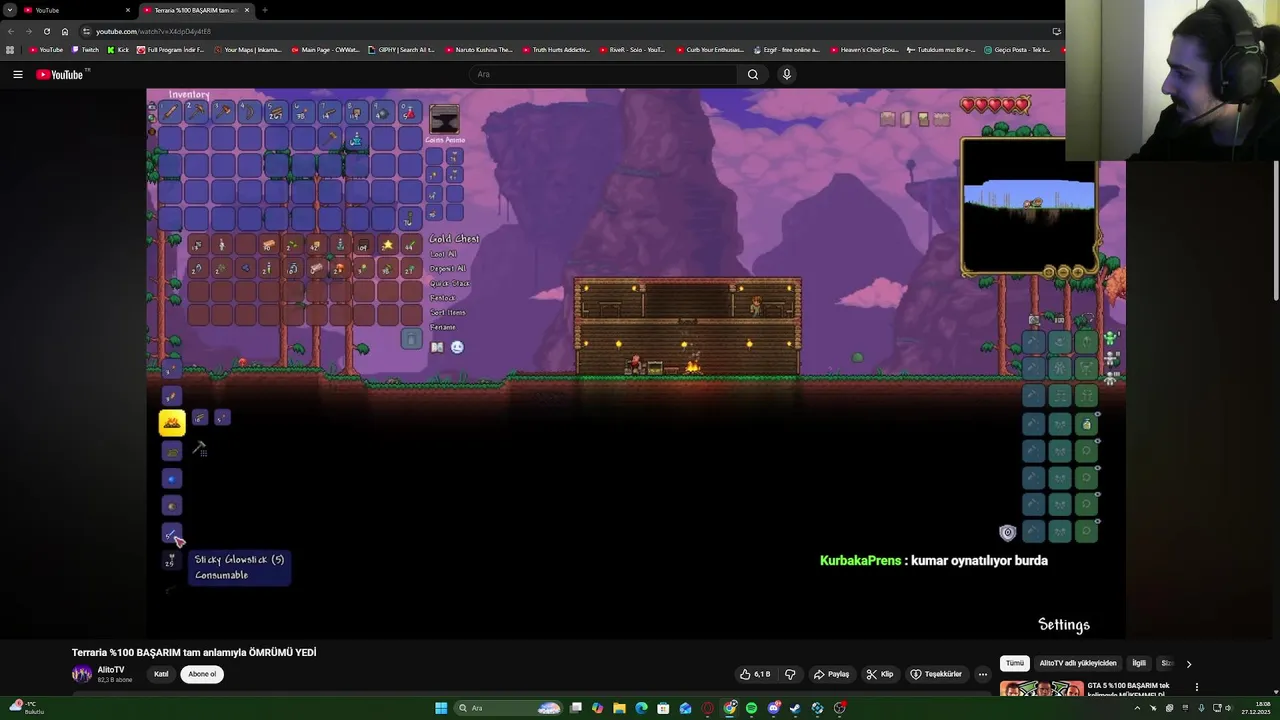Subscribe with Abone ol button
Image resolution: width=1280 pixels, height=720 pixels.
pos(202,674)
